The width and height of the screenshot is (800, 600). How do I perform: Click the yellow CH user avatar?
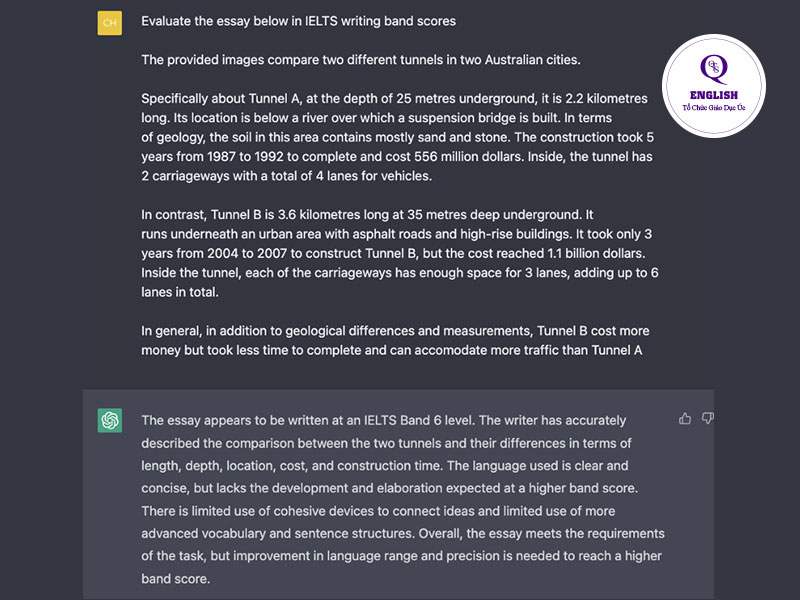click(110, 23)
